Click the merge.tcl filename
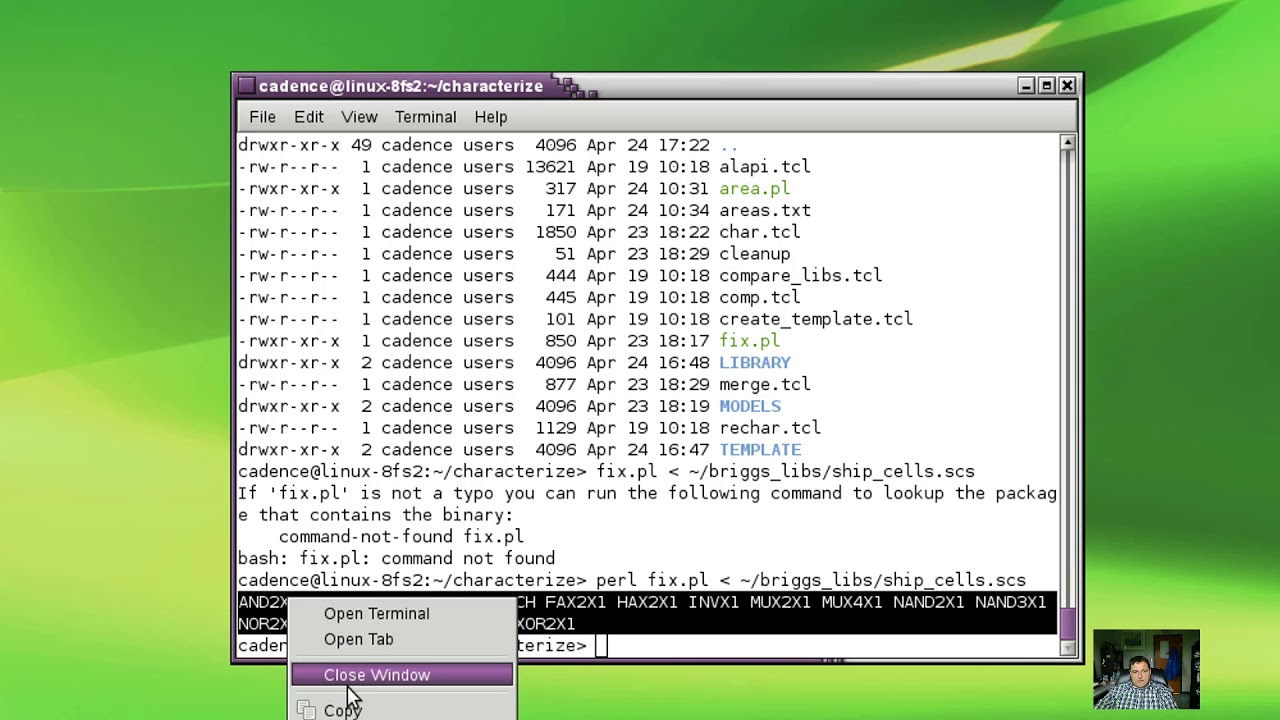 click(x=765, y=385)
